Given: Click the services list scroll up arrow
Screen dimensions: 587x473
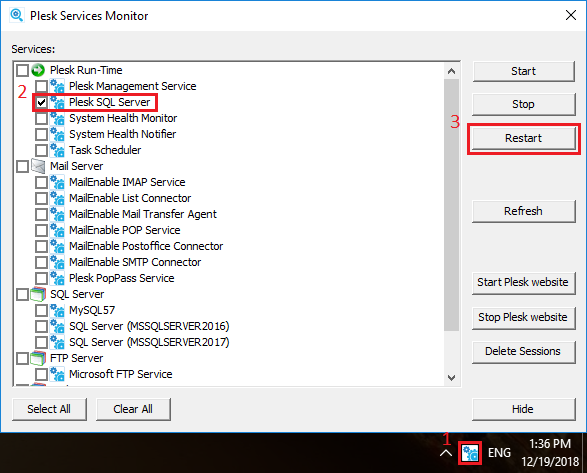Looking at the screenshot, I should point(451,71).
